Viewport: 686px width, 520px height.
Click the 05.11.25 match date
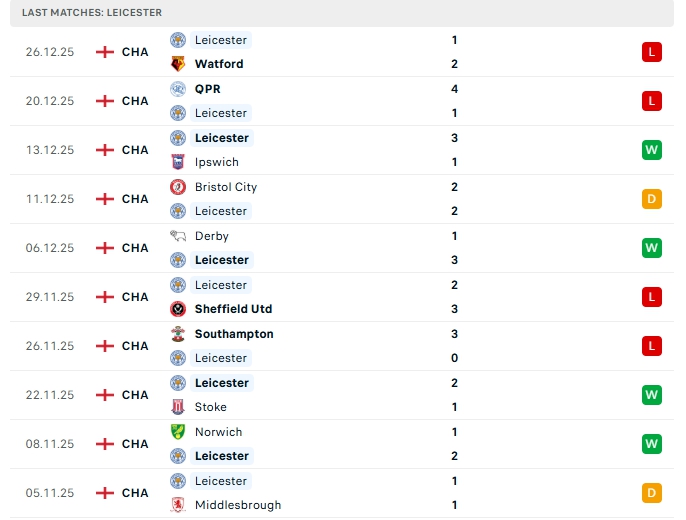[x=50, y=493]
